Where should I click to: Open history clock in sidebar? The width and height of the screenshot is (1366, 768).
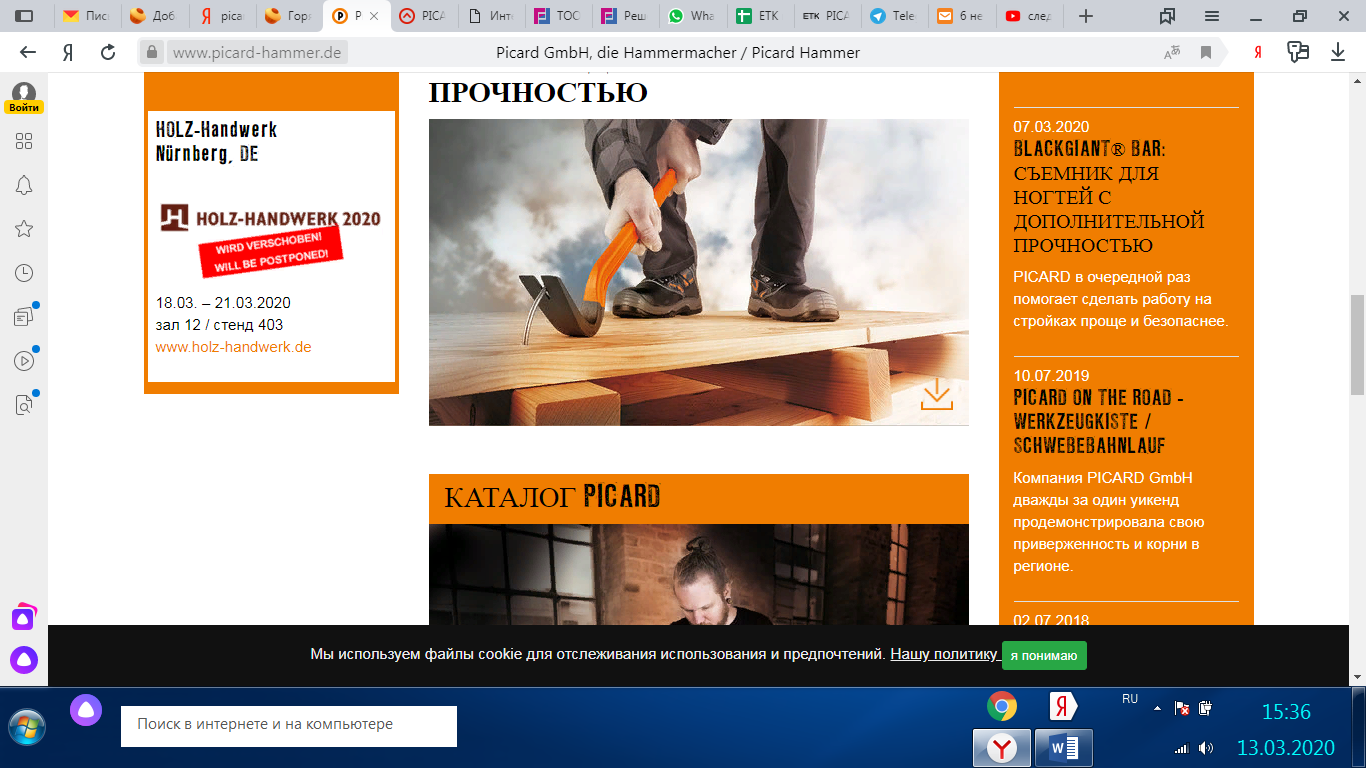click(24, 273)
